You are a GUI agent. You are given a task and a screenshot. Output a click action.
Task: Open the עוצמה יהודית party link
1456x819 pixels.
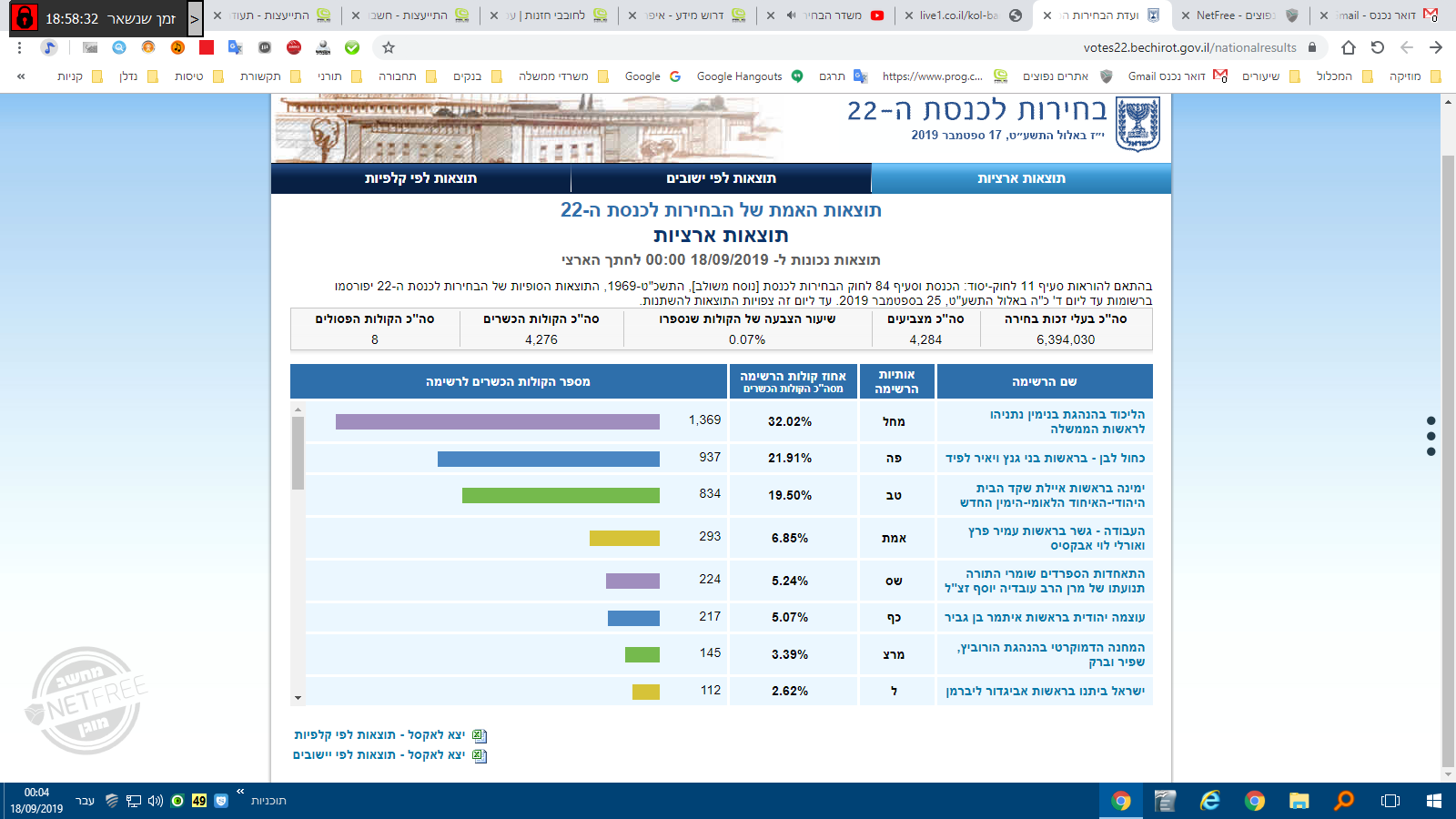click(x=1045, y=617)
